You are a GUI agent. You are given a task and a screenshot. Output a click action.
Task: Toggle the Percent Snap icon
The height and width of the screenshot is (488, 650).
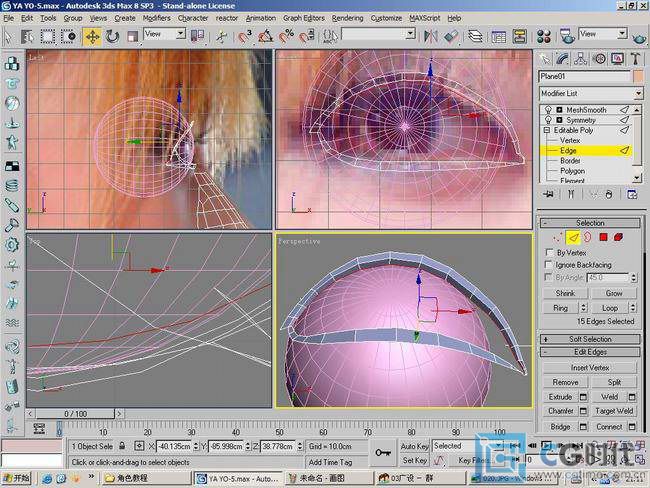pos(286,37)
